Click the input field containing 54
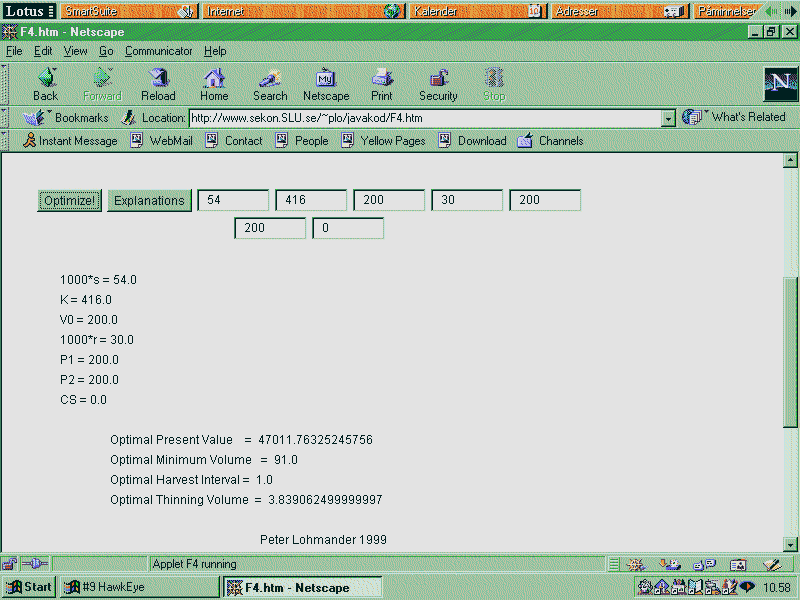The height and width of the screenshot is (600, 800). [233, 200]
